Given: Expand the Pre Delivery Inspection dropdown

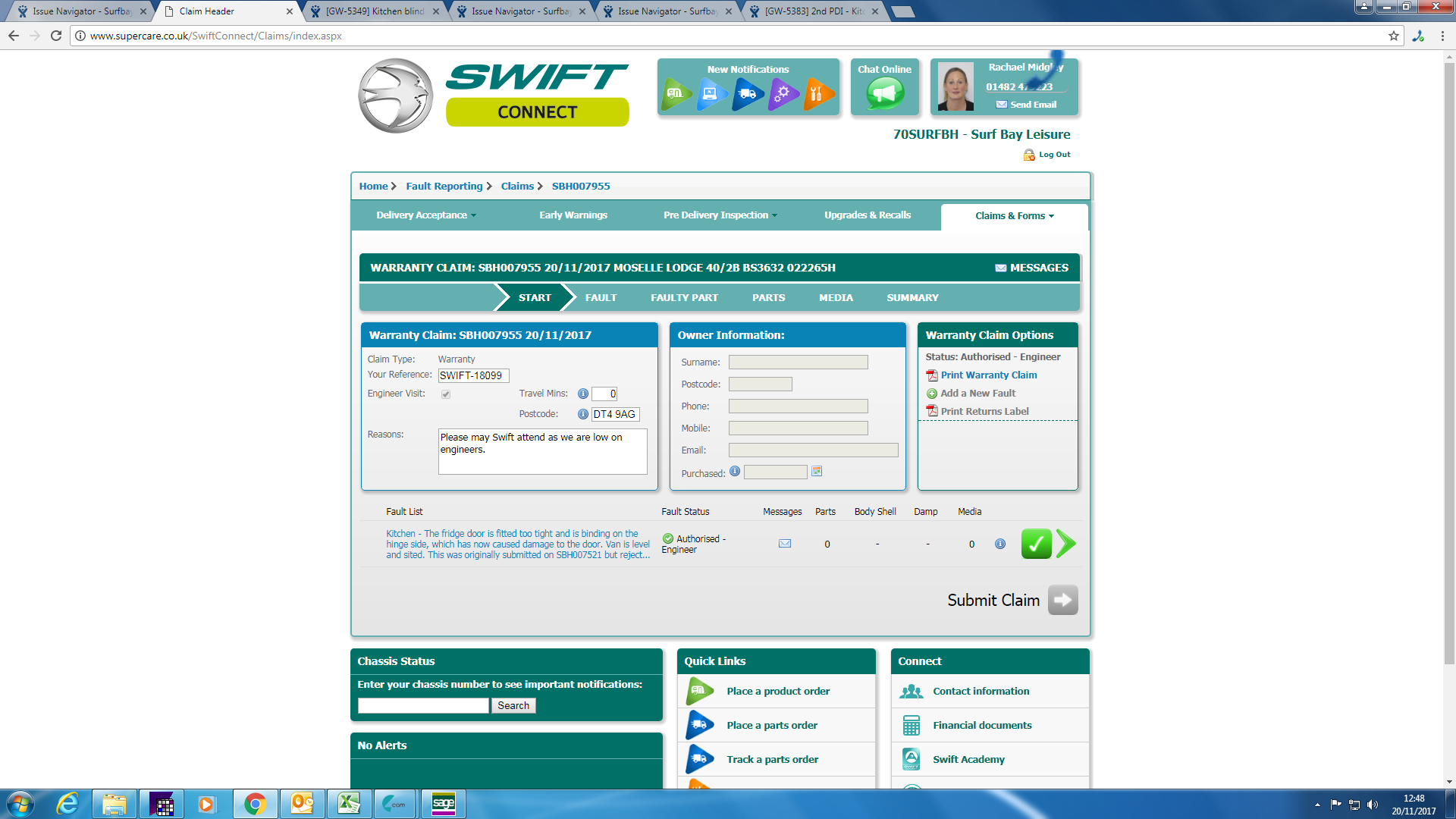Looking at the screenshot, I should click(720, 215).
